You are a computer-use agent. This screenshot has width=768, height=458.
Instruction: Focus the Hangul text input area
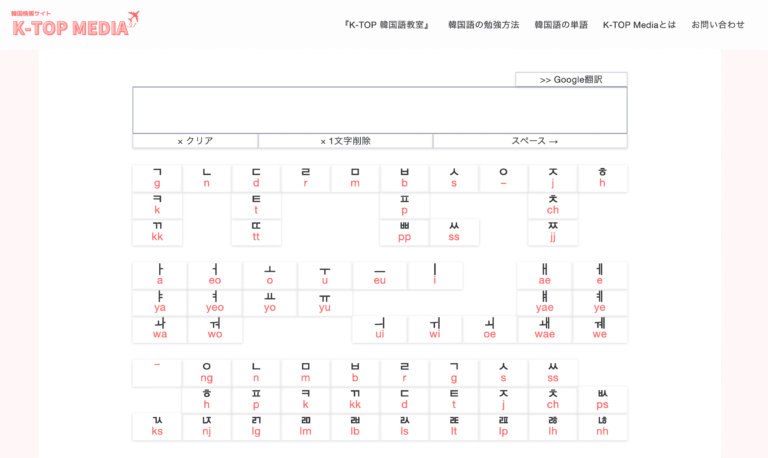(380, 110)
